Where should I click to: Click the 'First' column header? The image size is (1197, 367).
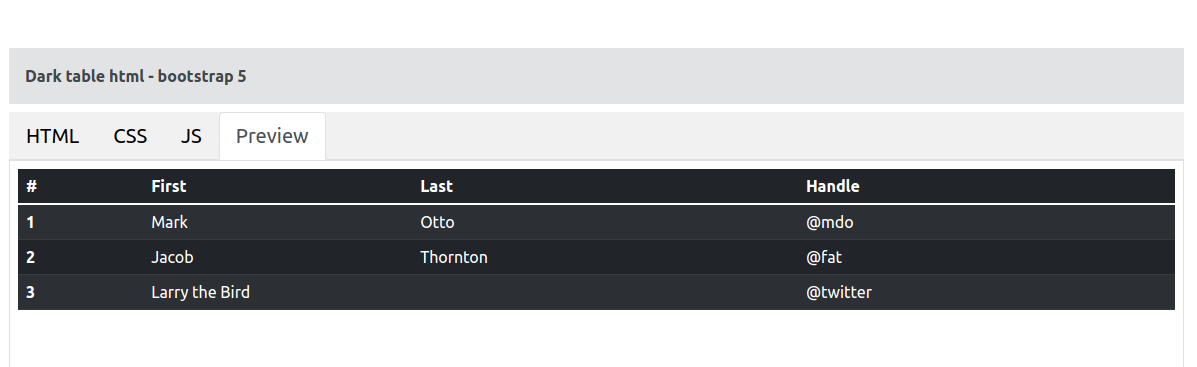278,186
